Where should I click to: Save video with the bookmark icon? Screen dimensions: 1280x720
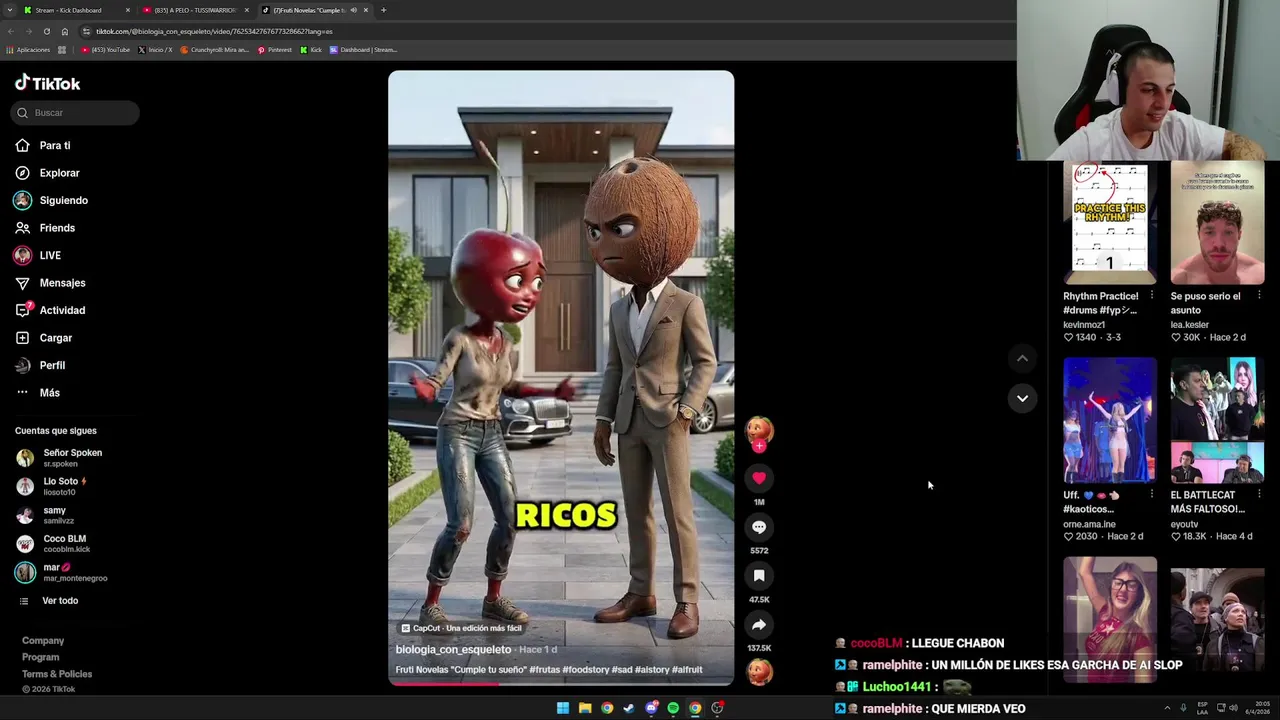759,576
